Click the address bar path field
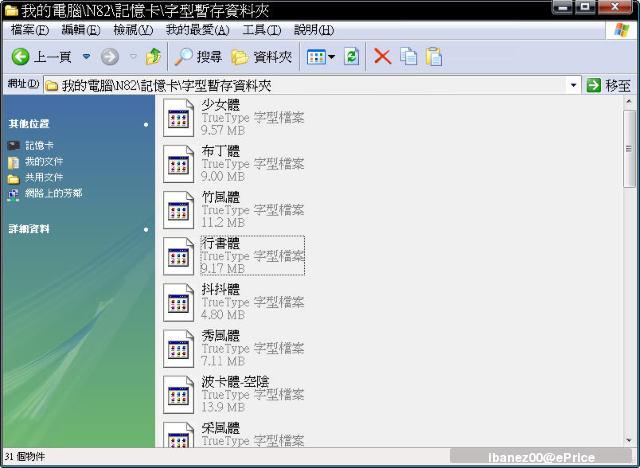Image resolution: width=640 pixels, height=468 pixels. point(306,85)
